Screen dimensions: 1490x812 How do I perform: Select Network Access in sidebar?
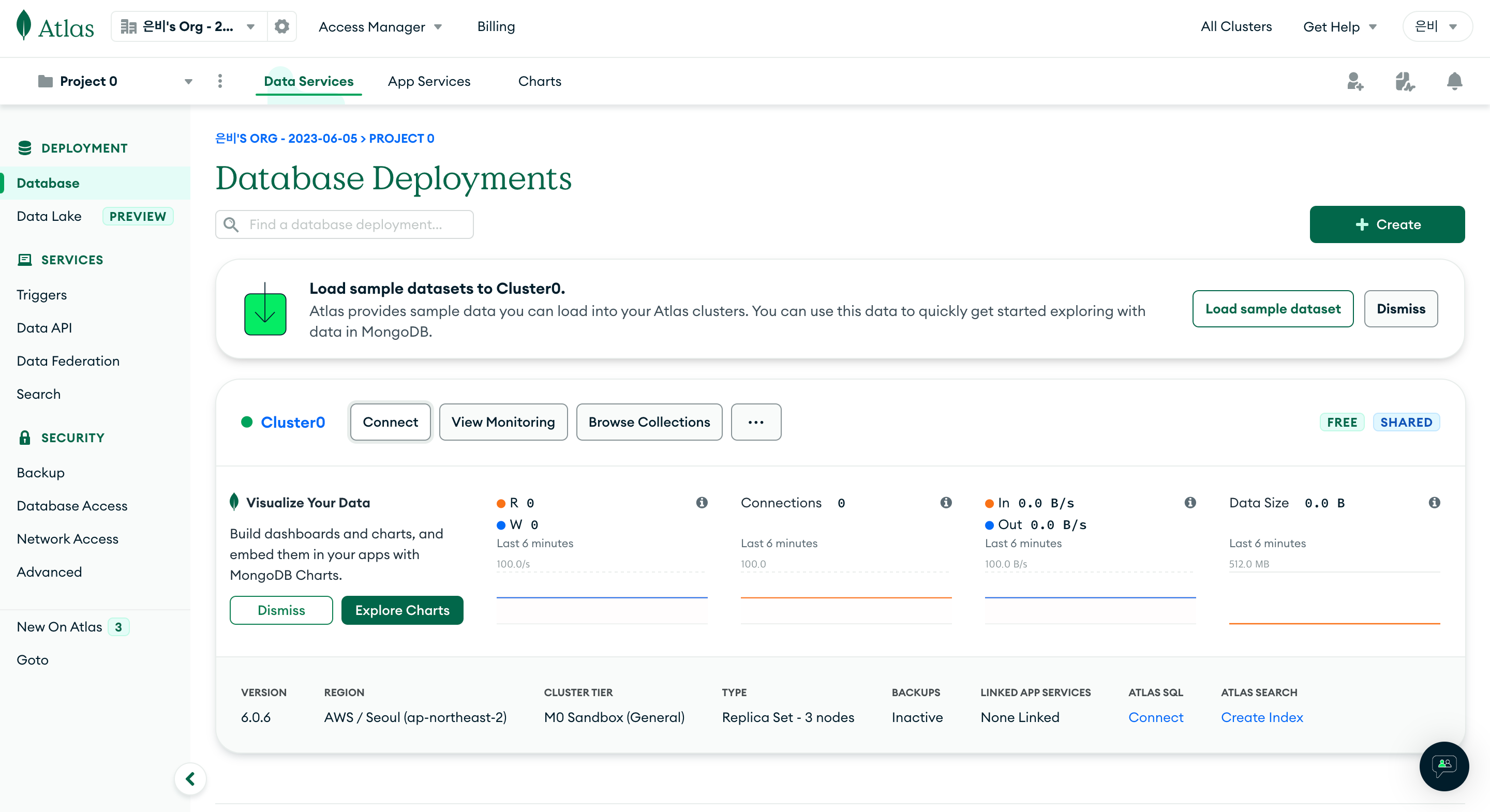coord(67,538)
